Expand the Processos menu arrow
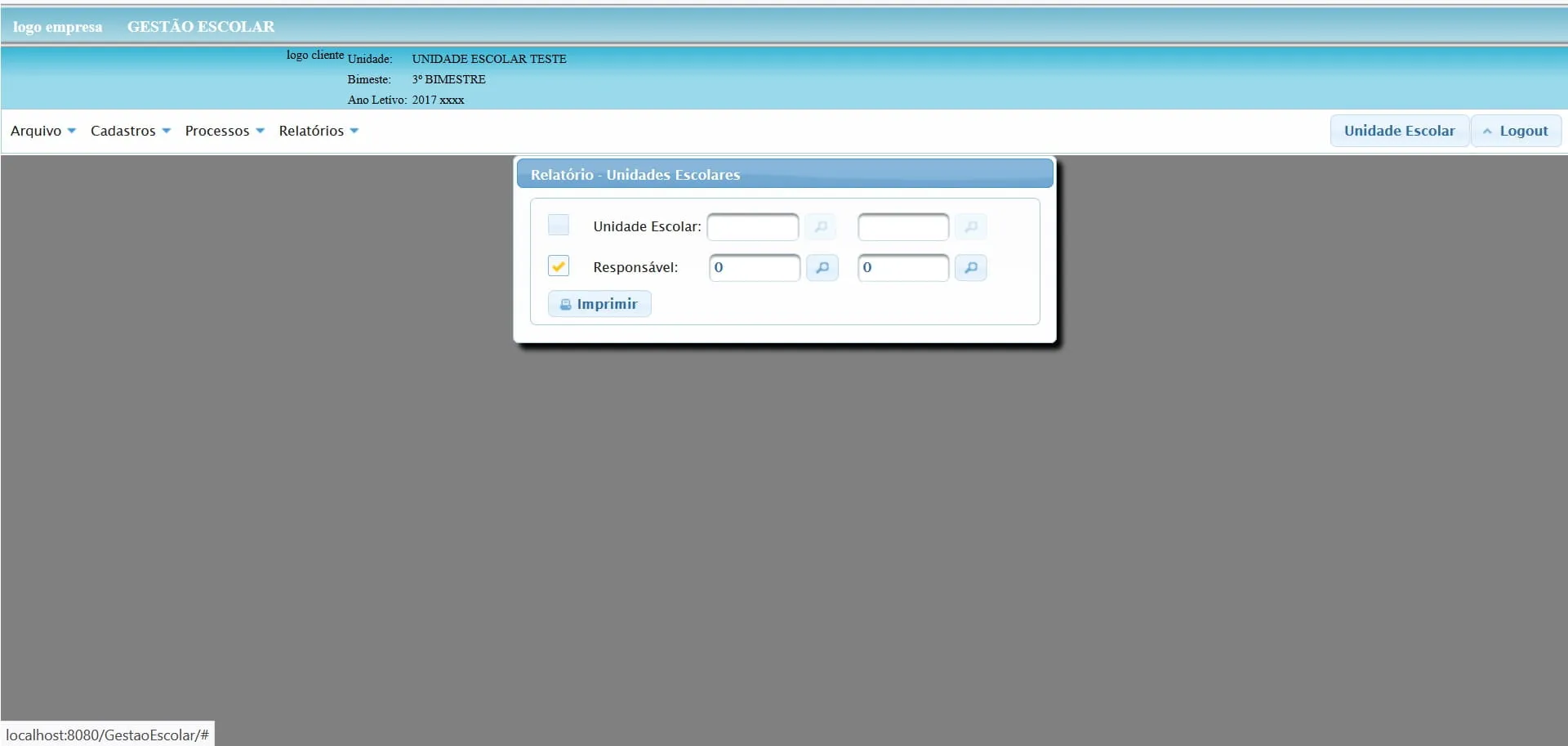Screen dimensions: 1568x746 (261, 131)
